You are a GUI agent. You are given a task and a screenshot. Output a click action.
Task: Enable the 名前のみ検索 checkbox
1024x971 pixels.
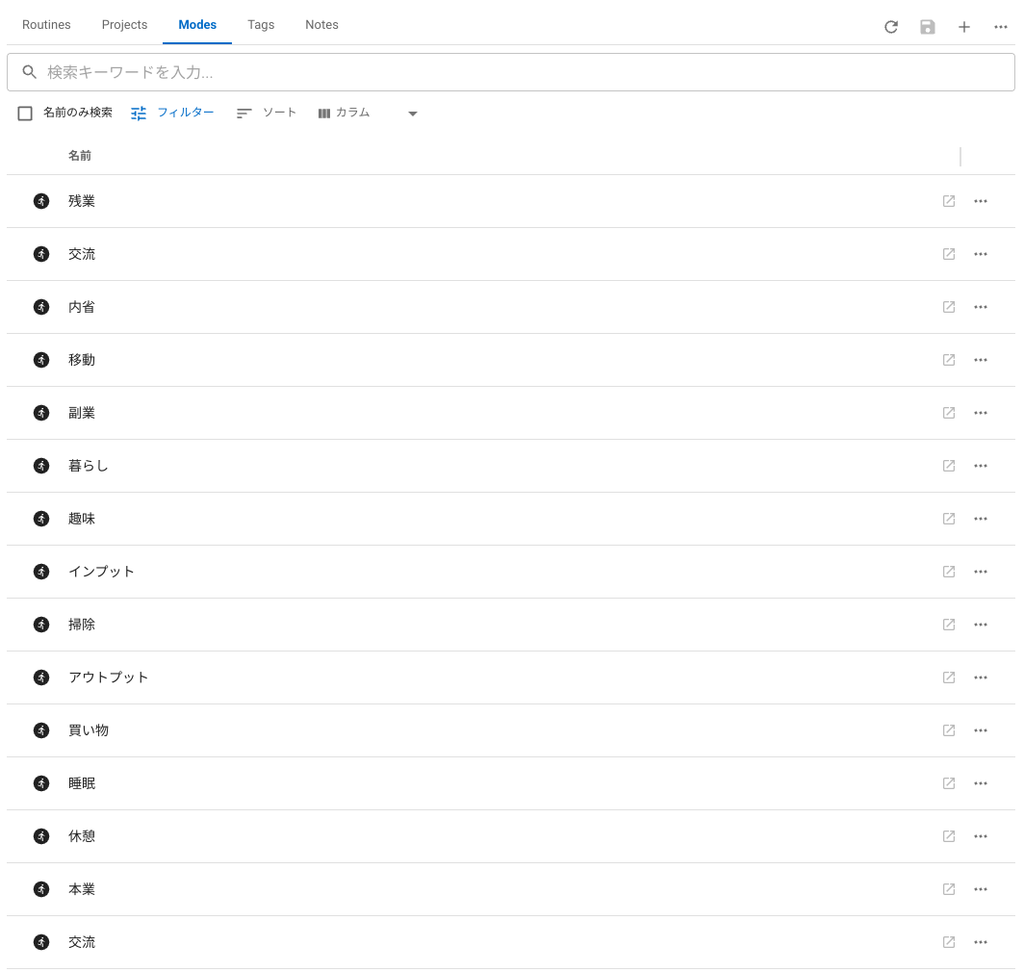(x=25, y=114)
